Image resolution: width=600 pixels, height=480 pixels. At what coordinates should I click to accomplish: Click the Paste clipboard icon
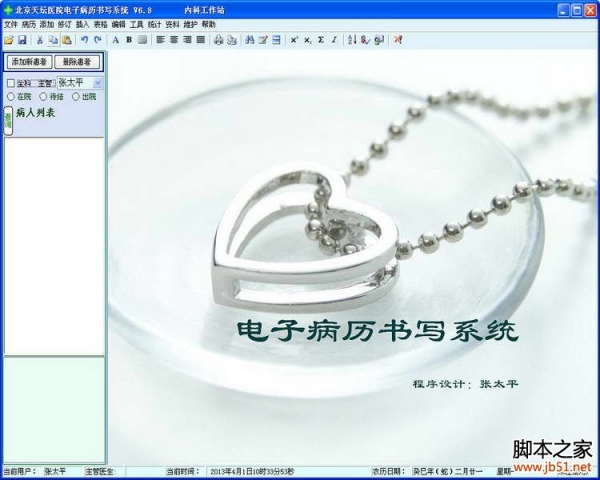tap(67, 40)
